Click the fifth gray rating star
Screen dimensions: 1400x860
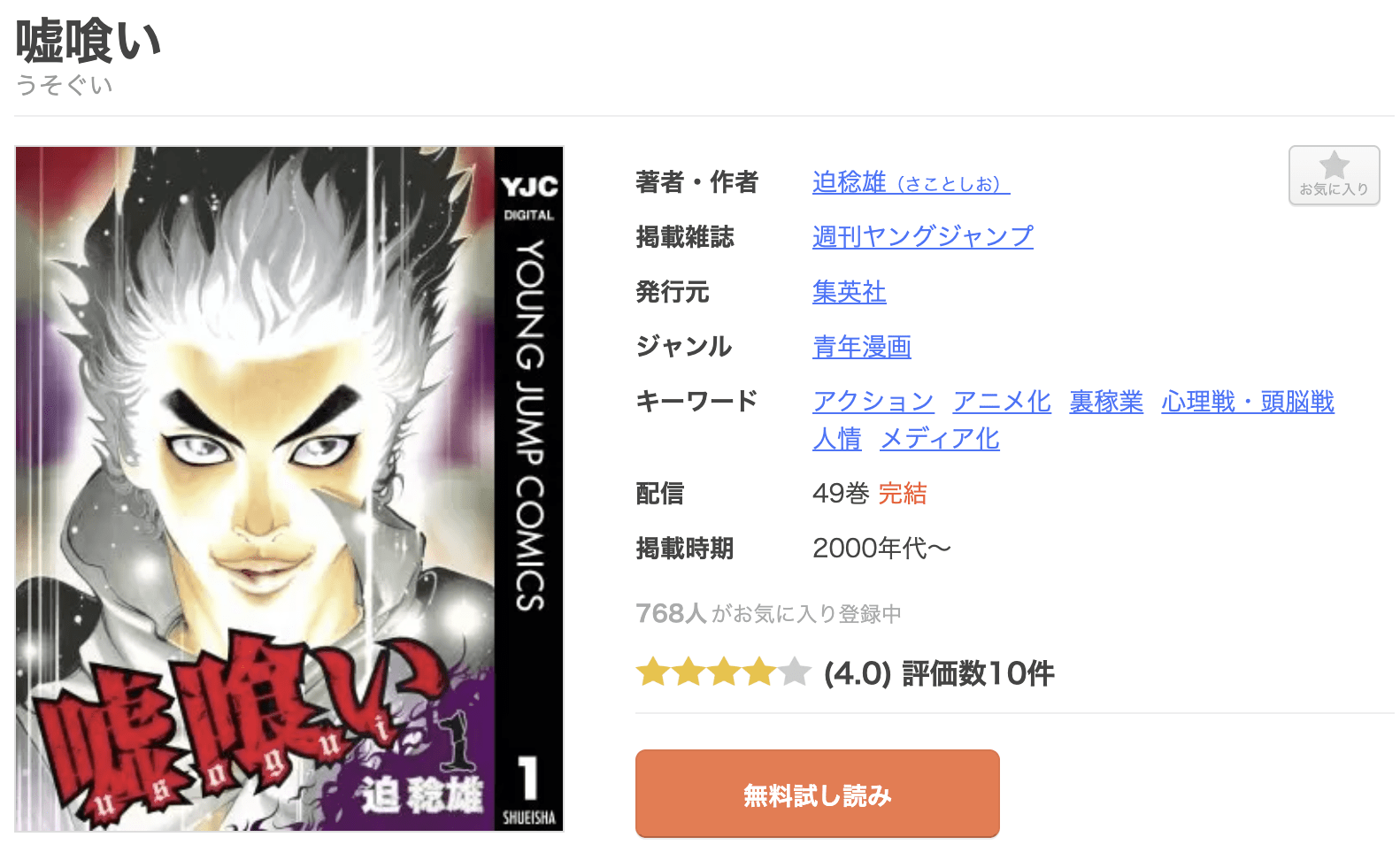[x=795, y=672]
